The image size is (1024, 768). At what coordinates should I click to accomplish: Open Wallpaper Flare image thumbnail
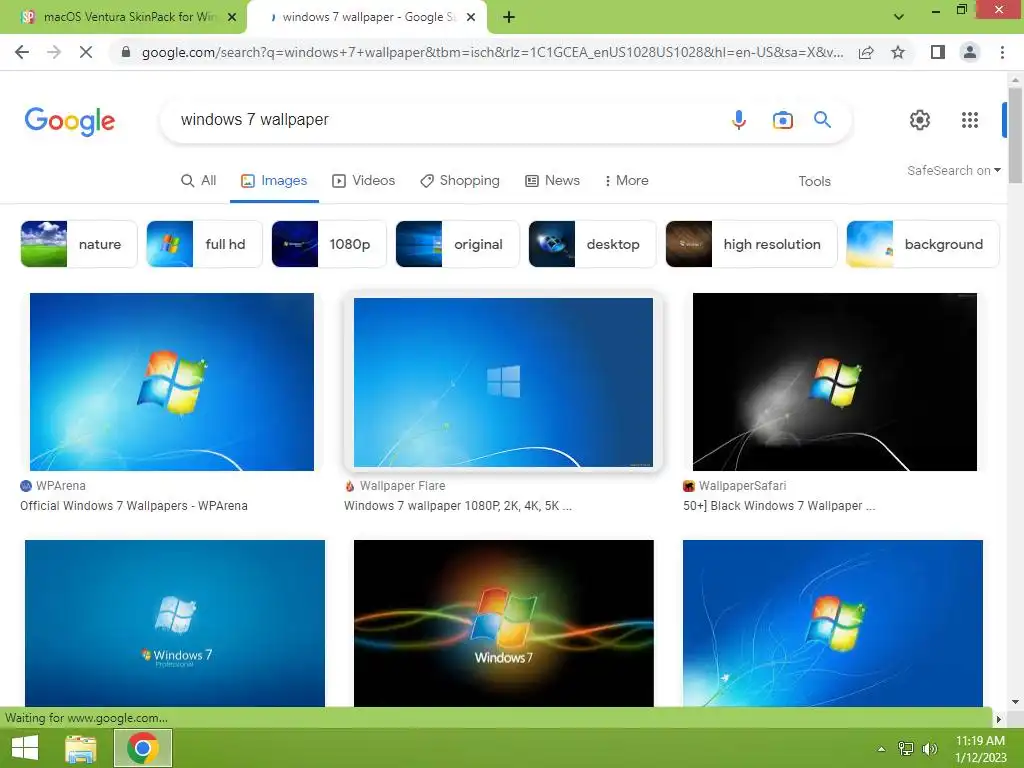click(504, 382)
